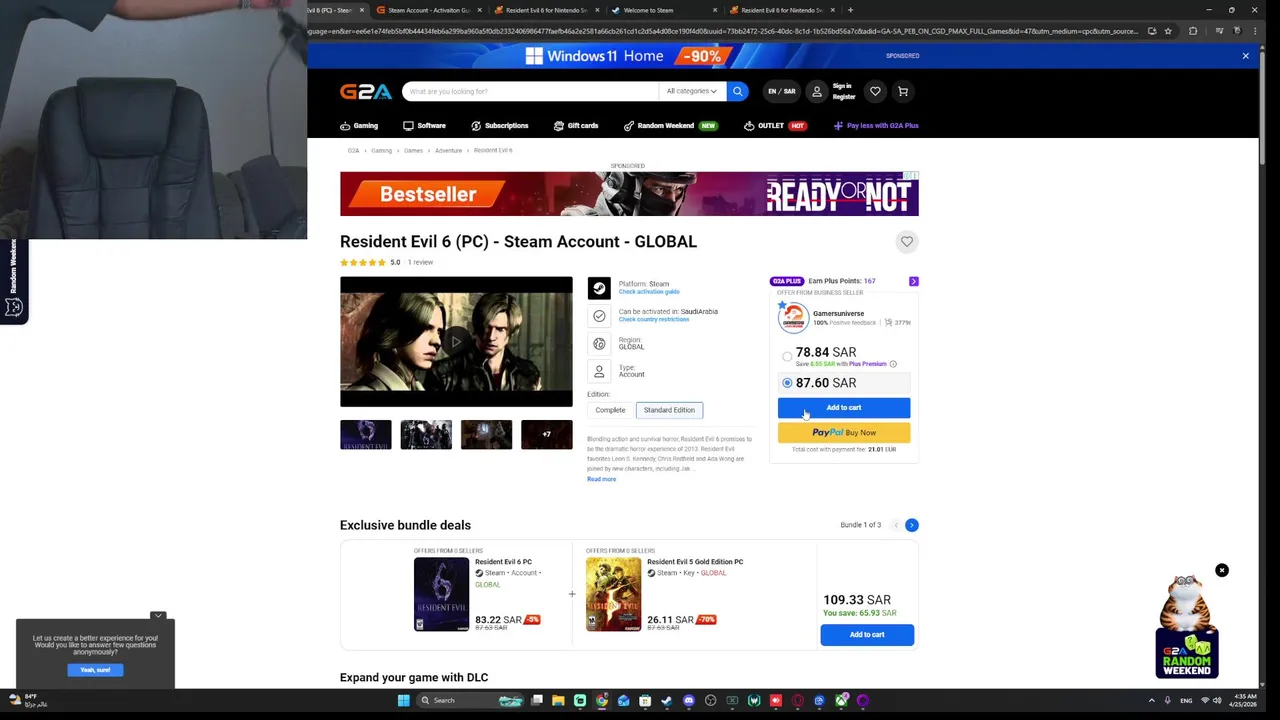Viewport: 1280px width, 720px height.
Task: Open the Windows Start menu
Action: [403, 700]
